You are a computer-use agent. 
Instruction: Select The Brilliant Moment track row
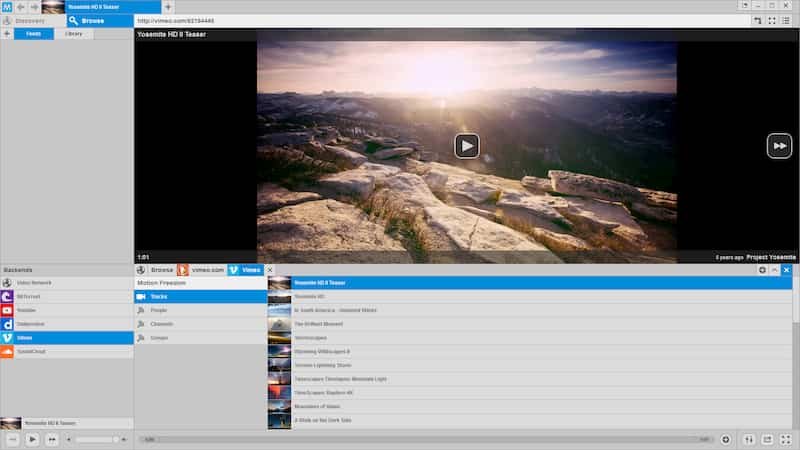530,324
